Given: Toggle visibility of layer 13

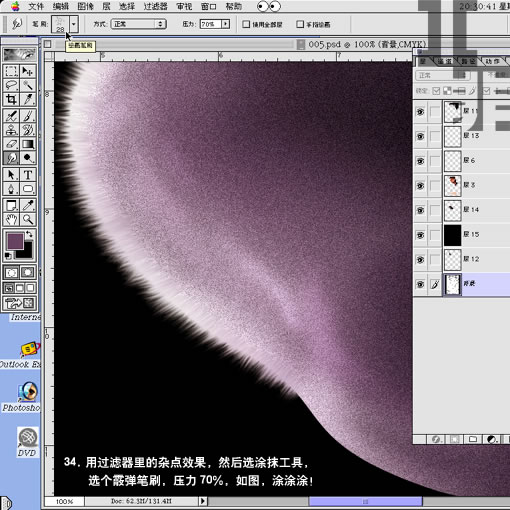Looking at the screenshot, I should [x=420, y=136].
